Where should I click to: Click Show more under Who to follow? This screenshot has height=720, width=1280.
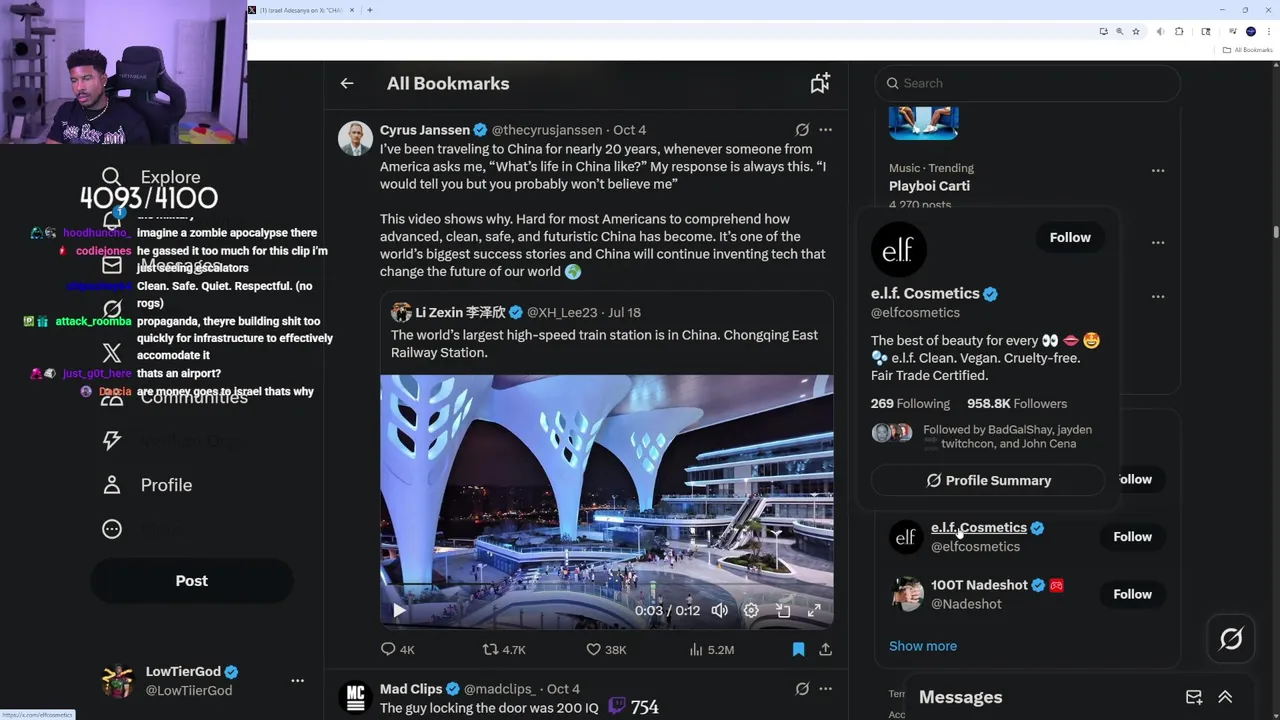[x=923, y=646]
